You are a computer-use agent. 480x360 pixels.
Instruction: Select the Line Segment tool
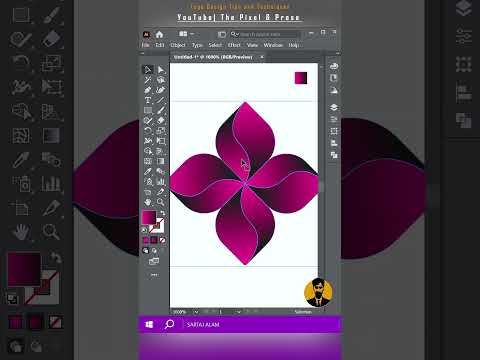click(x=161, y=100)
